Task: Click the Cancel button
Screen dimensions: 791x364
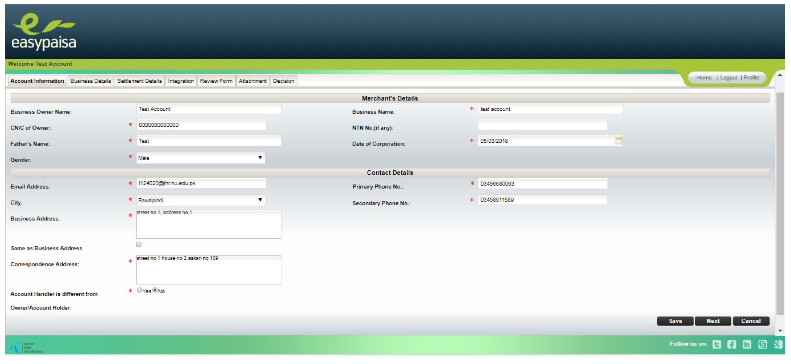Action: coord(751,321)
